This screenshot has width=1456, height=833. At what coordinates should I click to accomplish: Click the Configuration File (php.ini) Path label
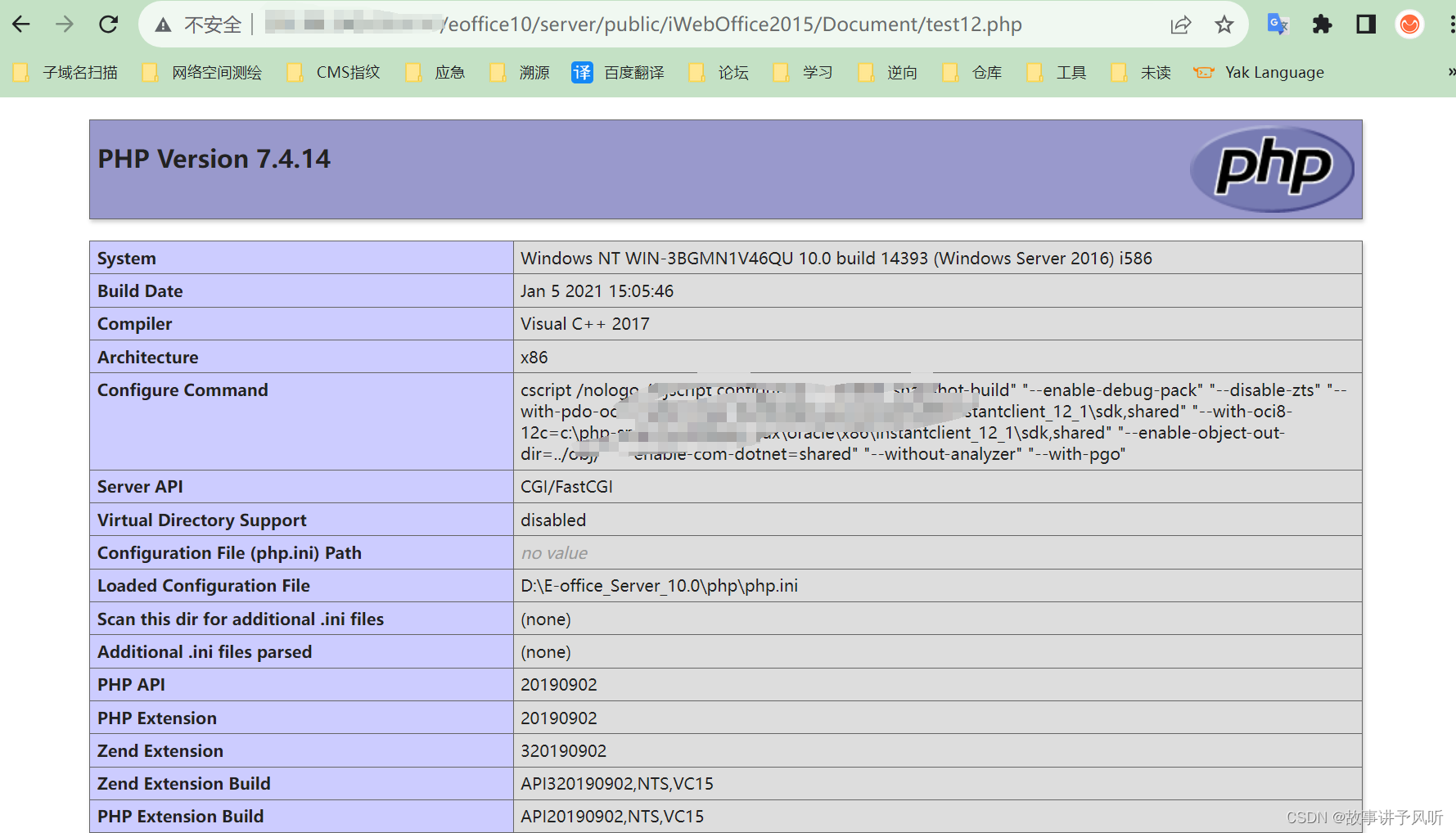tap(229, 553)
